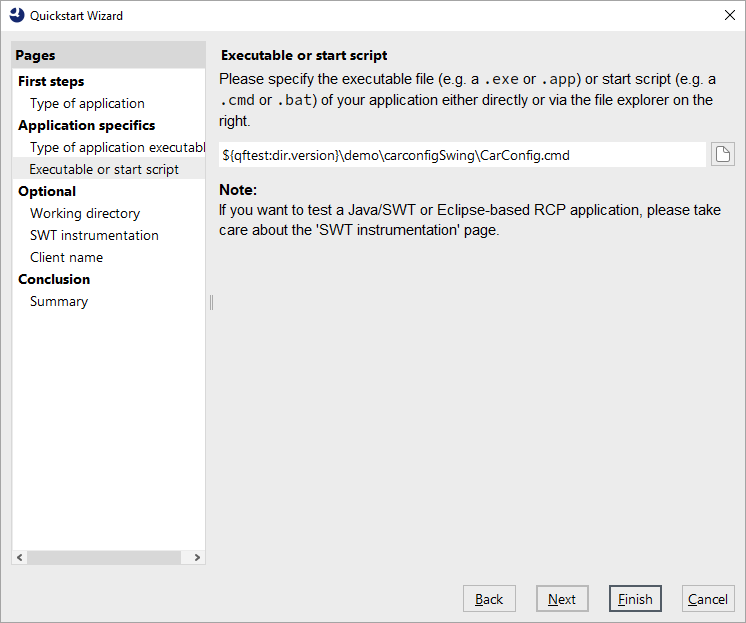Select 'Executable or start script' page
This screenshot has width=746, height=623.
click(104, 169)
